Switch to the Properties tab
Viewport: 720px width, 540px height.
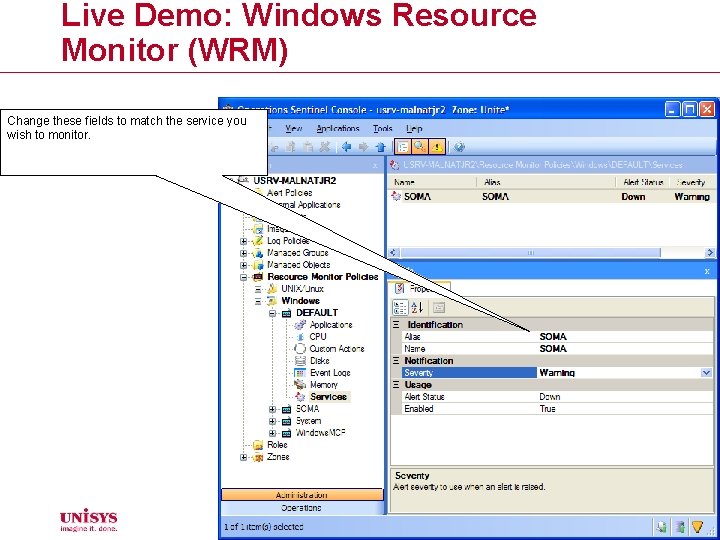coord(419,288)
